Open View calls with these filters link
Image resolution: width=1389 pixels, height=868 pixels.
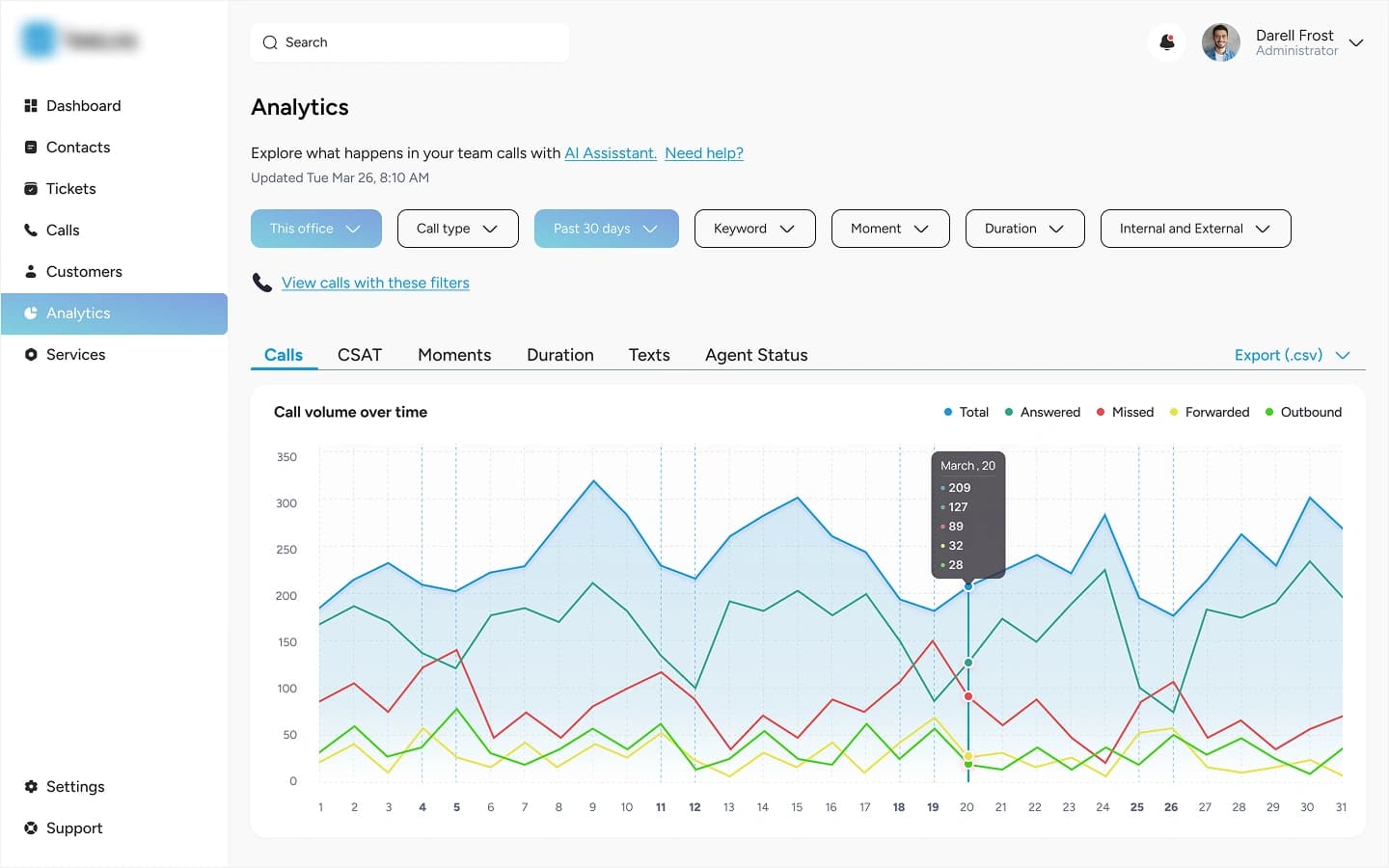[375, 283]
